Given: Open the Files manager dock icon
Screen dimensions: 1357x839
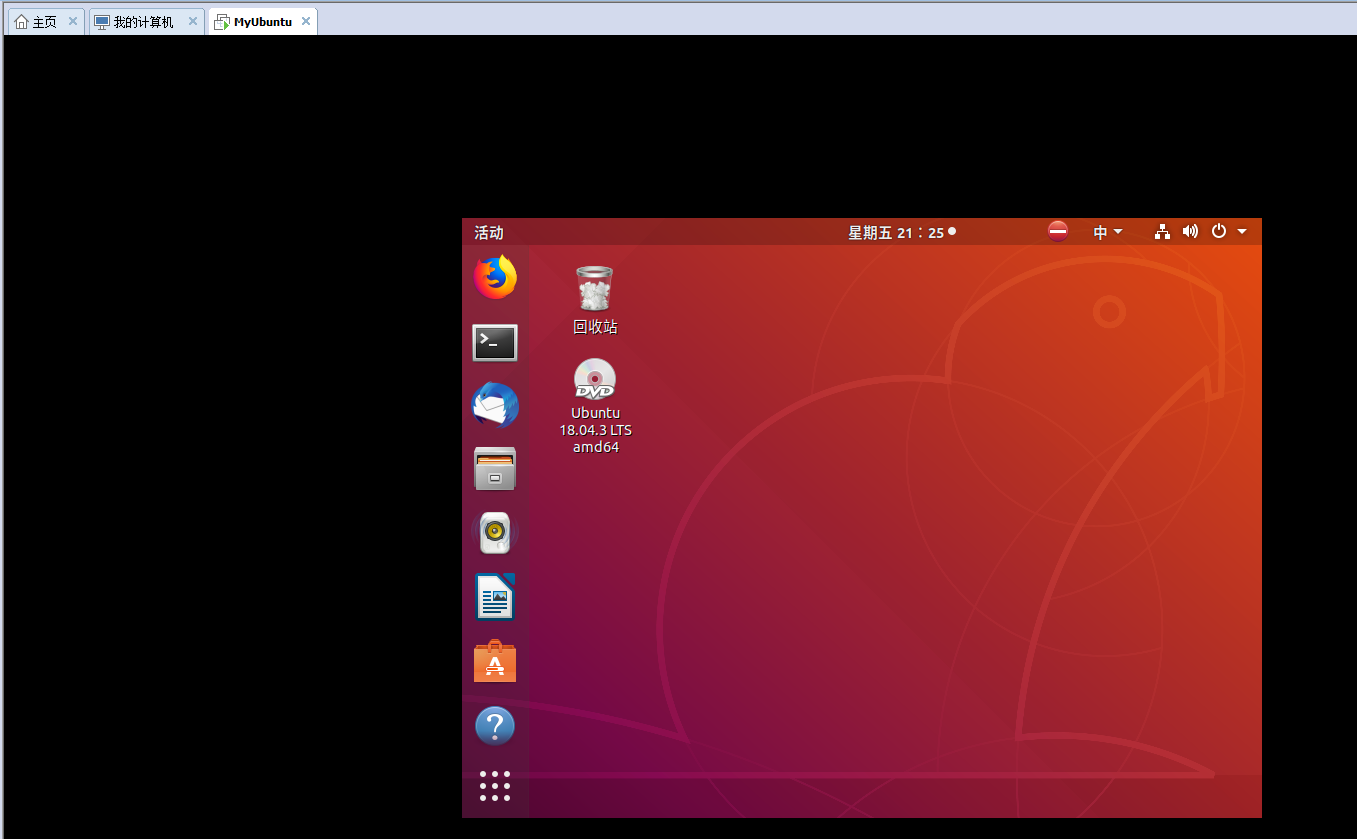Looking at the screenshot, I should [495, 468].
